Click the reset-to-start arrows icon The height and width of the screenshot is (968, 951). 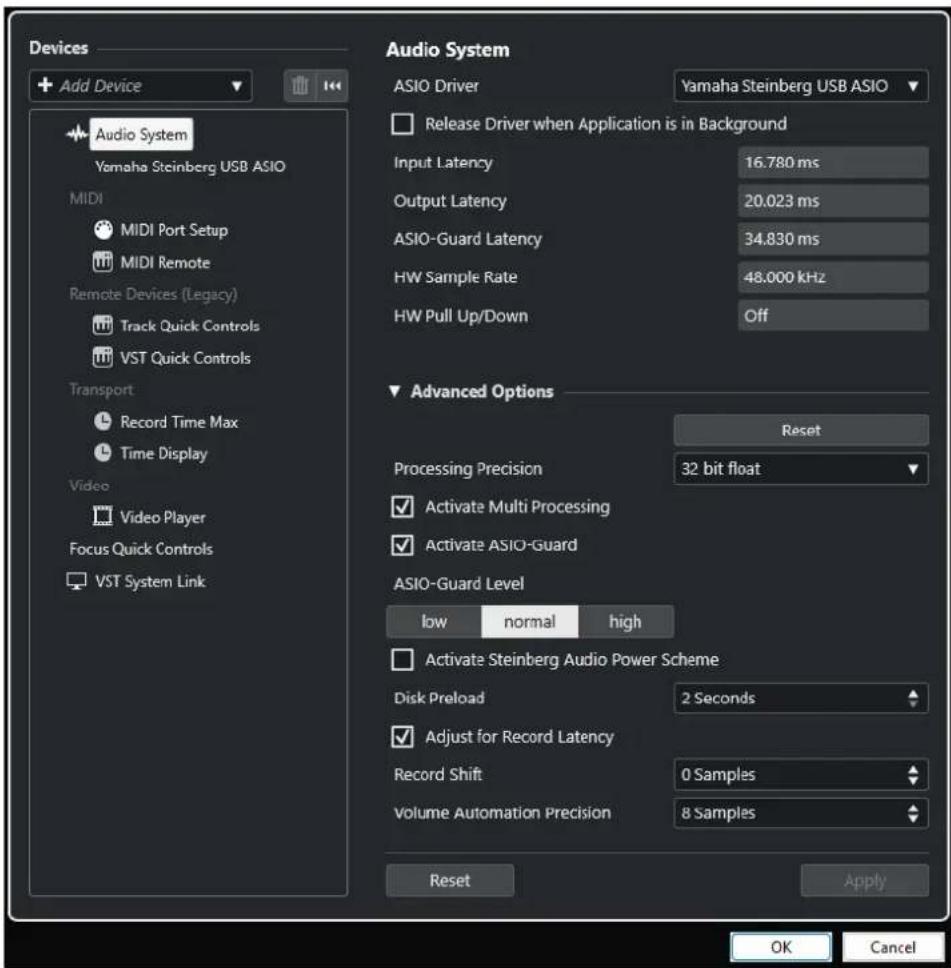(332, 85)
